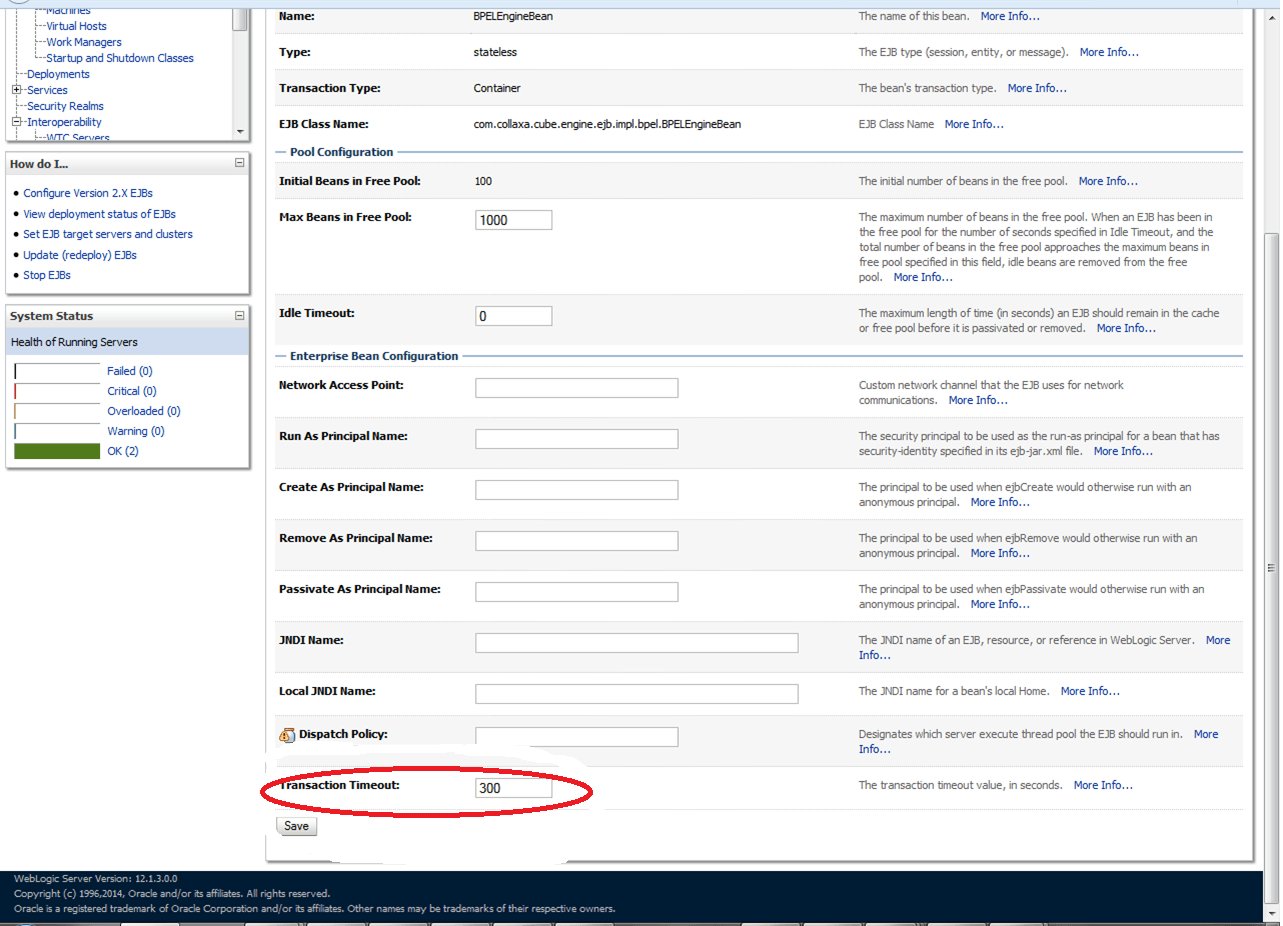Image resolution: width=1283 pixels, height=926 pixels.
Task: View Warning (0) servers
Action: [x=136, y=431]
